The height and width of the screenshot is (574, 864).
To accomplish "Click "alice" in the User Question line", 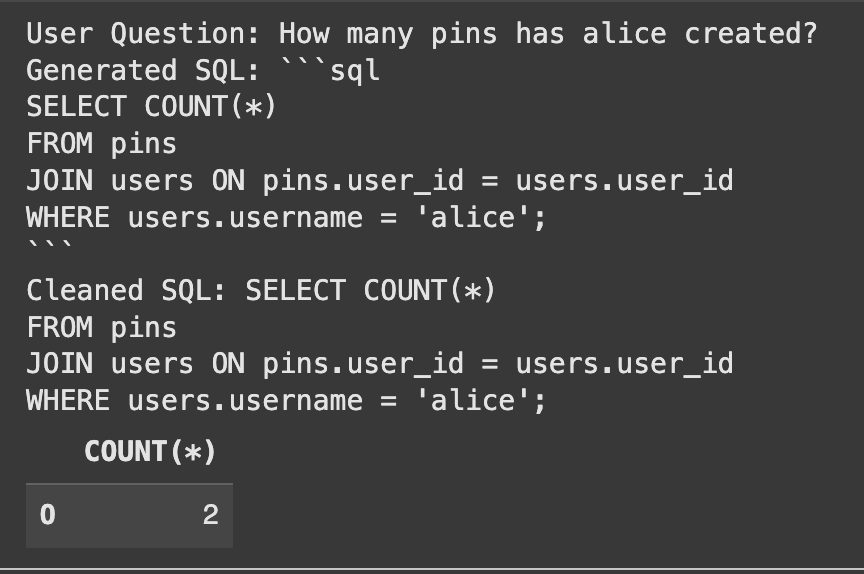I will [x=624, y=34].
